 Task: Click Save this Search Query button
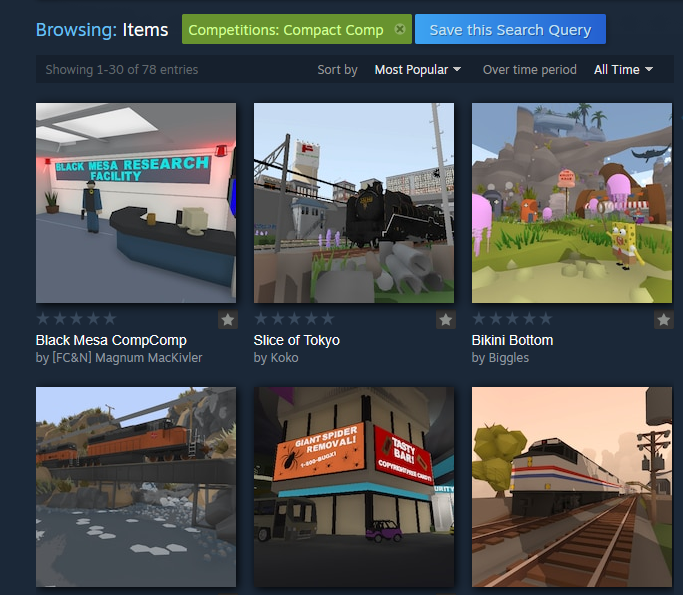coord(510,29)
